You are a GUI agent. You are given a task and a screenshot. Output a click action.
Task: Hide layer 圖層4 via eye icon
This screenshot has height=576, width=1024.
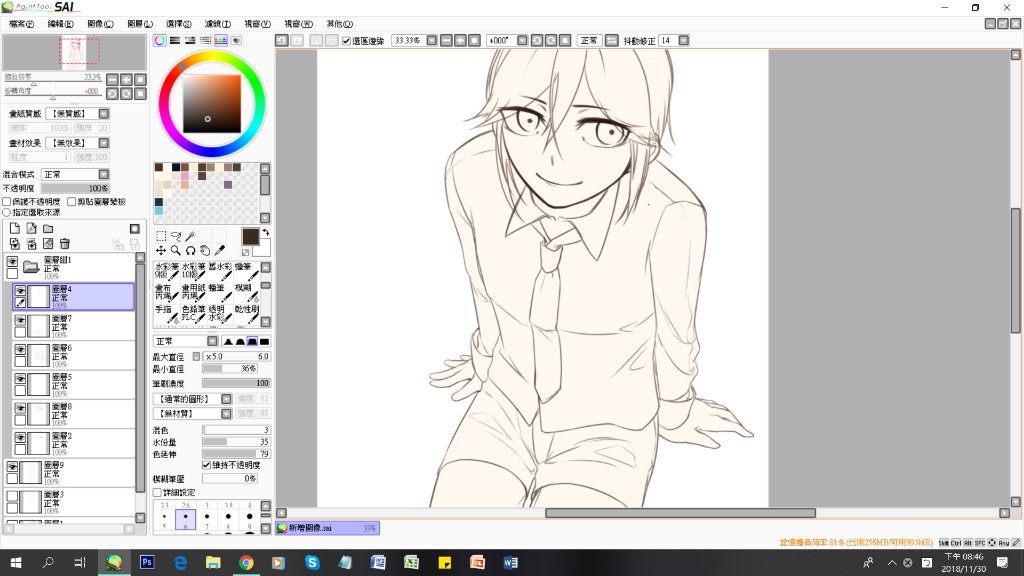(x=20, y=291)
